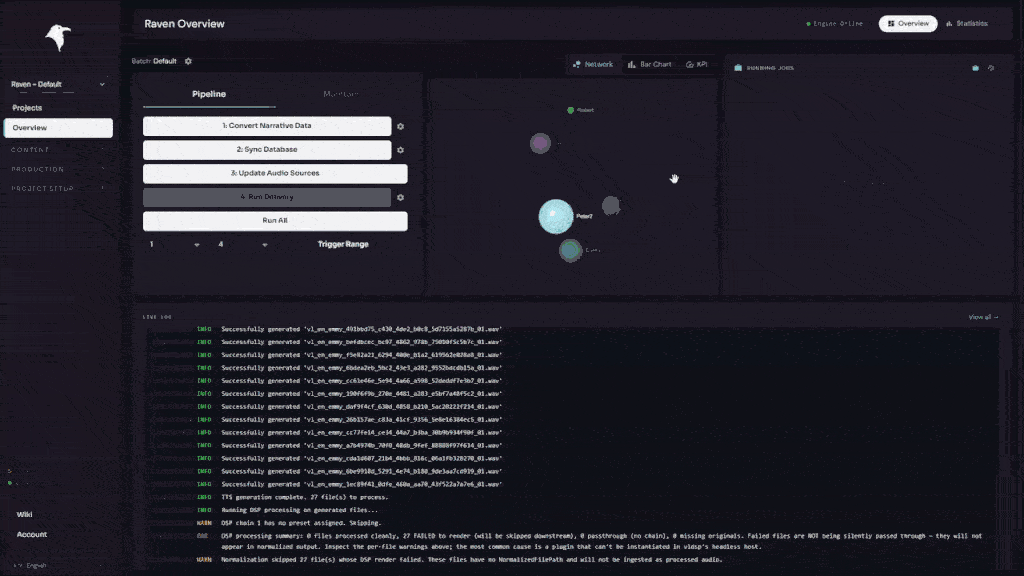1024x576 pixels.
Task: Click the teal jobs icon in Running Jobs header
Action: tap(976, 68)
